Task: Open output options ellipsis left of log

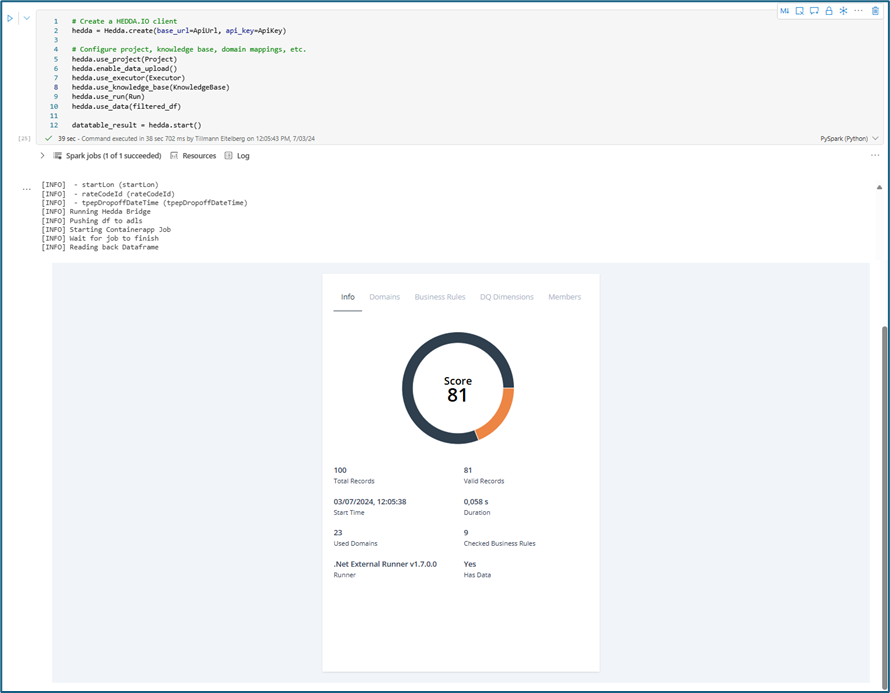Action: click(27, 188)
